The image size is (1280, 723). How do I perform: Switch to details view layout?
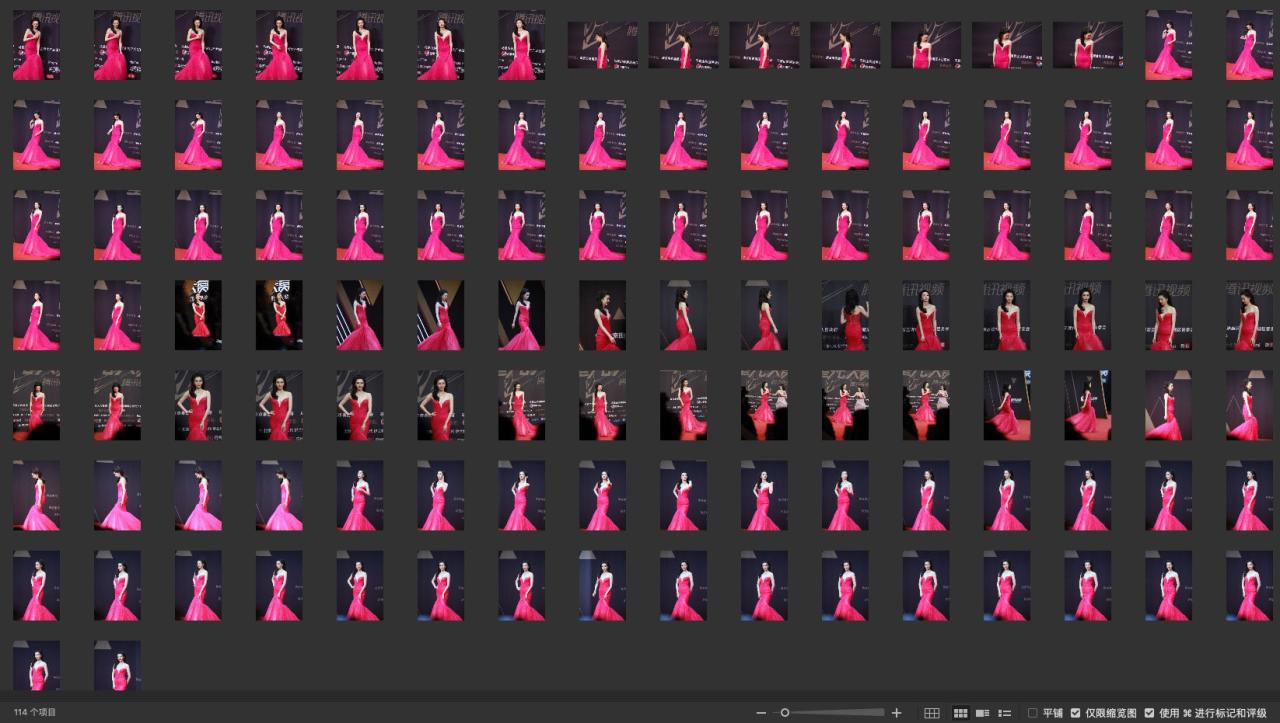(983, 713)
